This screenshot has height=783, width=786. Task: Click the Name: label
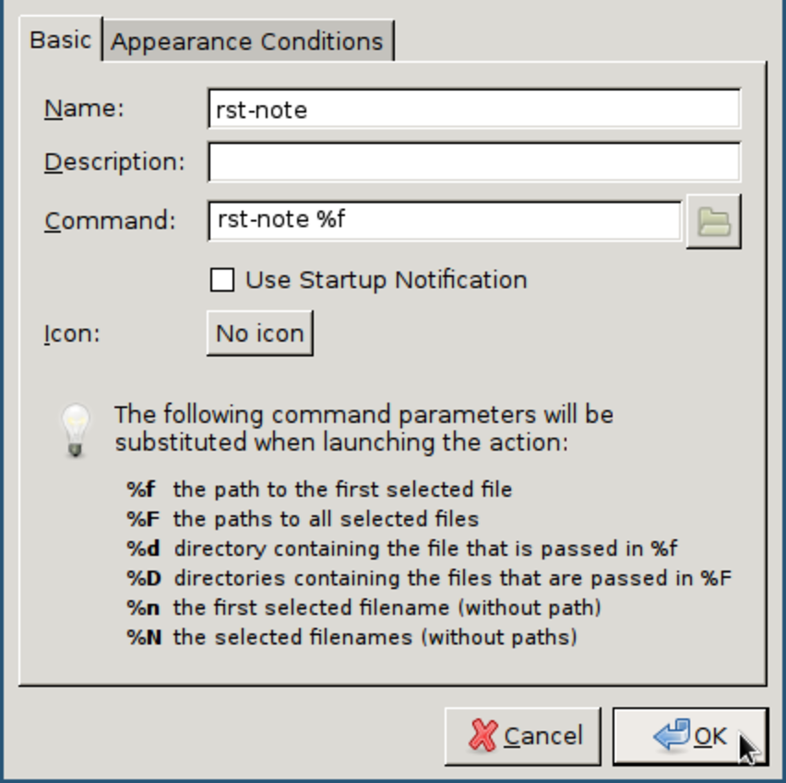[84, 109]
